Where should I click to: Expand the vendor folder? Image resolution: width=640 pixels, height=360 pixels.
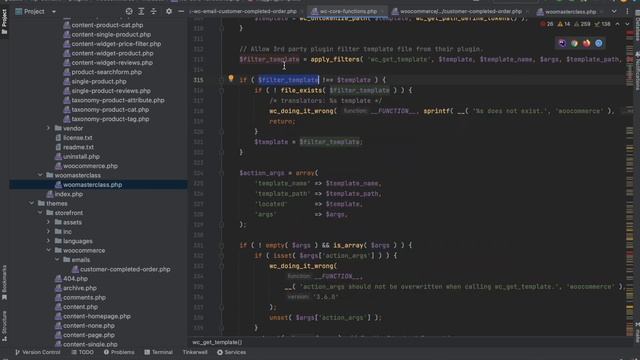click(x=48, y=128)
